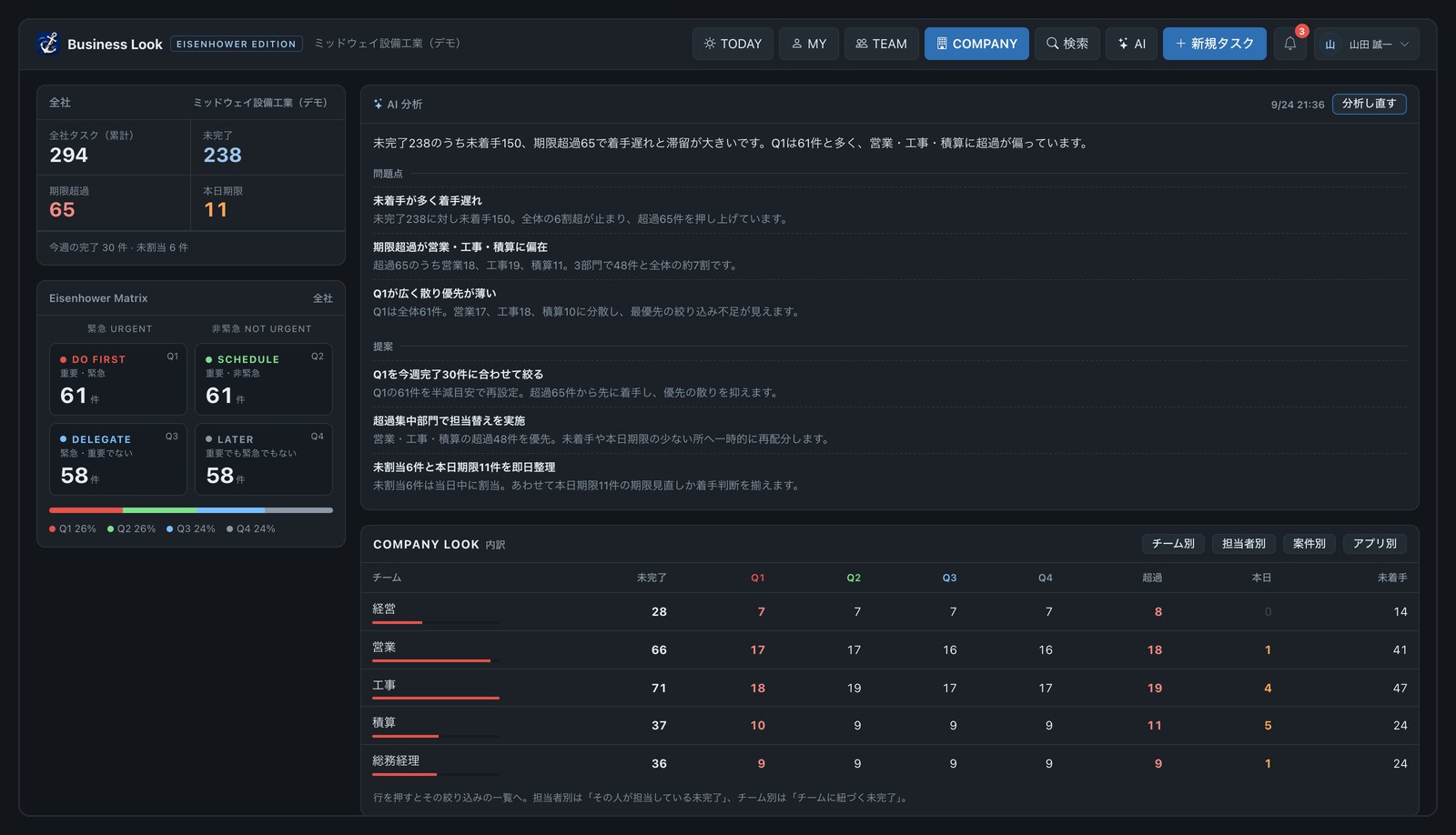Click the 未着手 column header
This screenshot has width=1456, height=835.
[x=1392, y=578]
